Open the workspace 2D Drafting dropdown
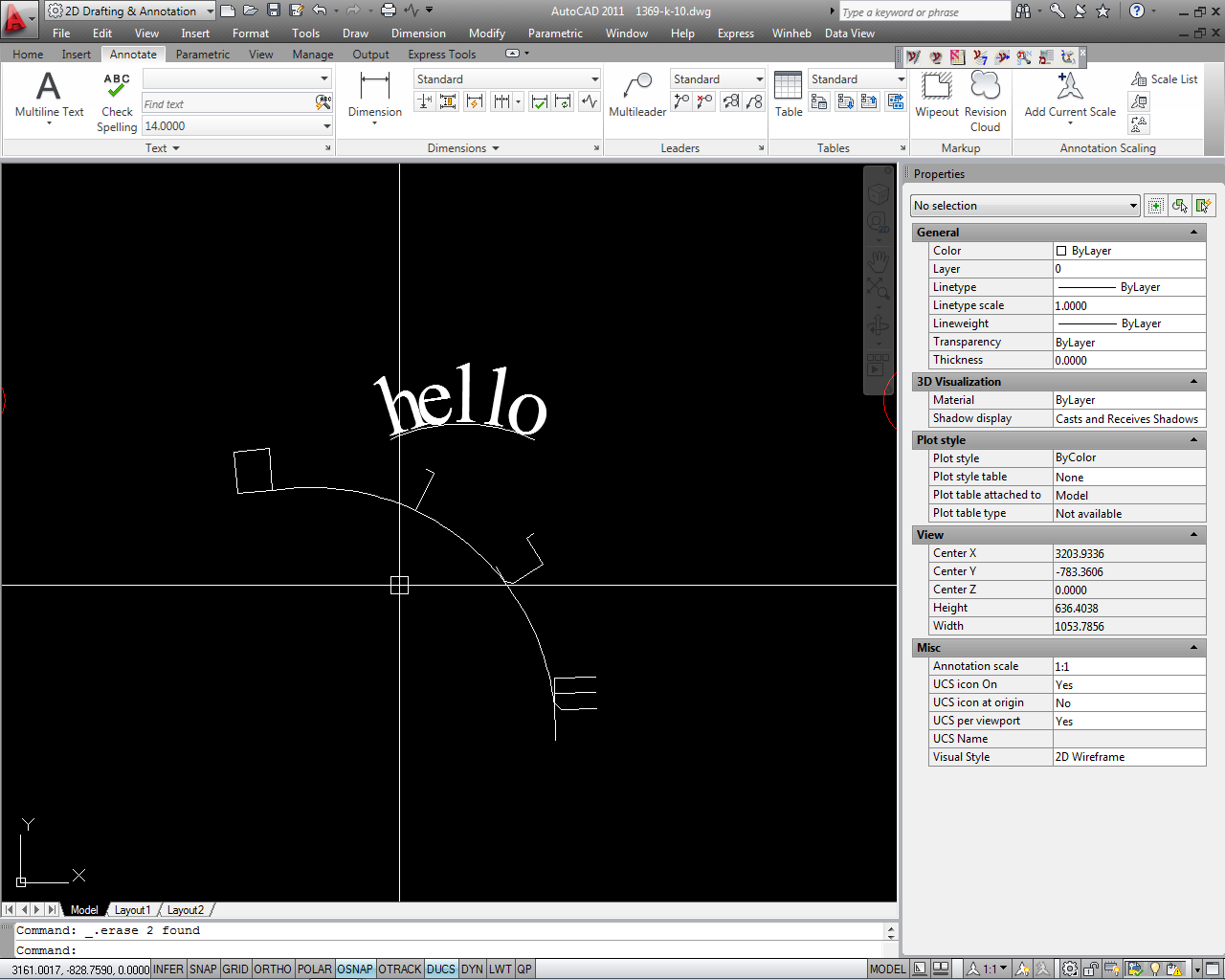 [131, 11]
